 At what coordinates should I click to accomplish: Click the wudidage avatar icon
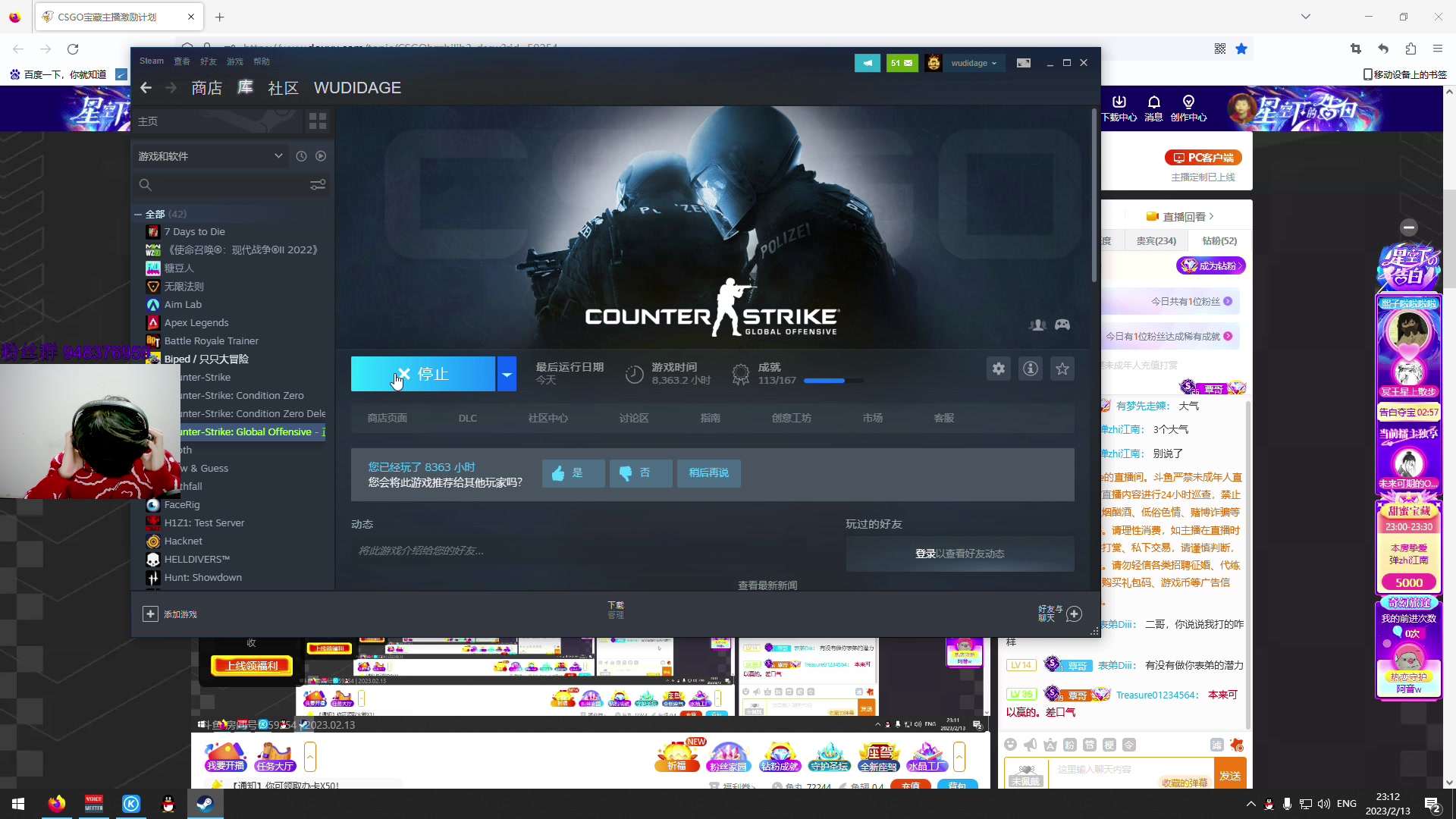pyautogui.click(x=934, y=63)
